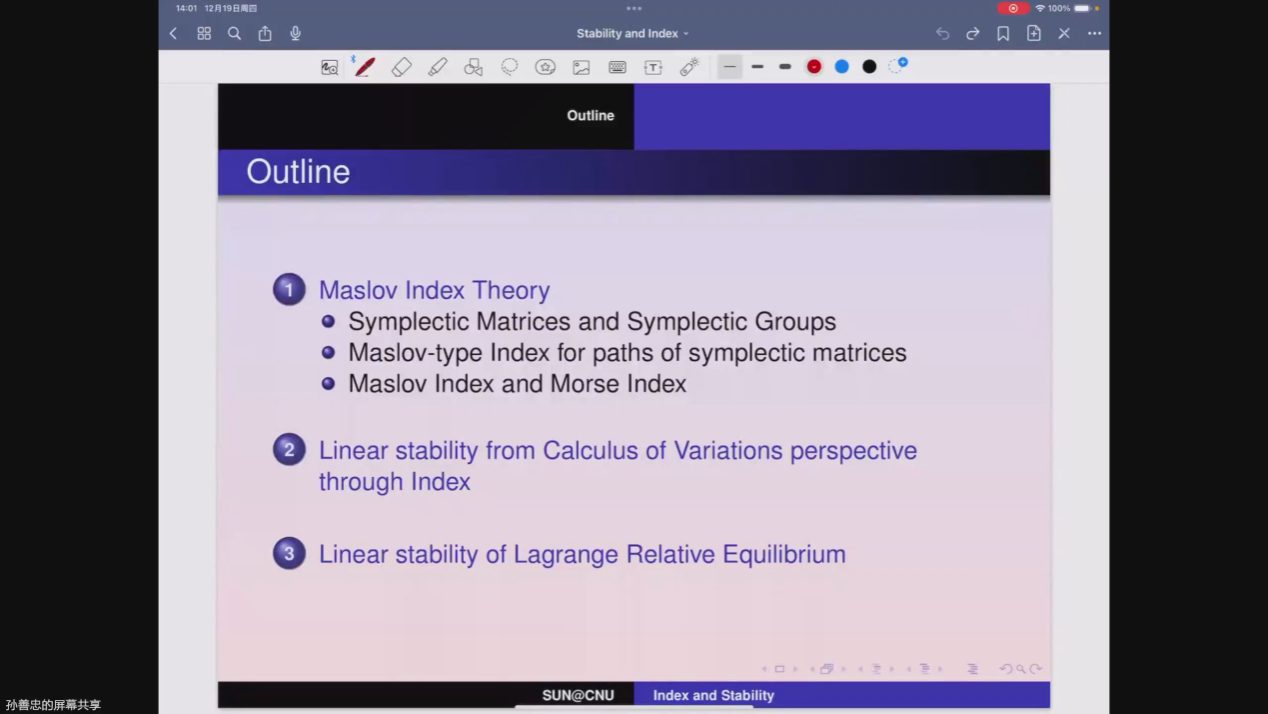Open the three-dot more options menu
The image size is (1268, 714).
coord(1094,33)
